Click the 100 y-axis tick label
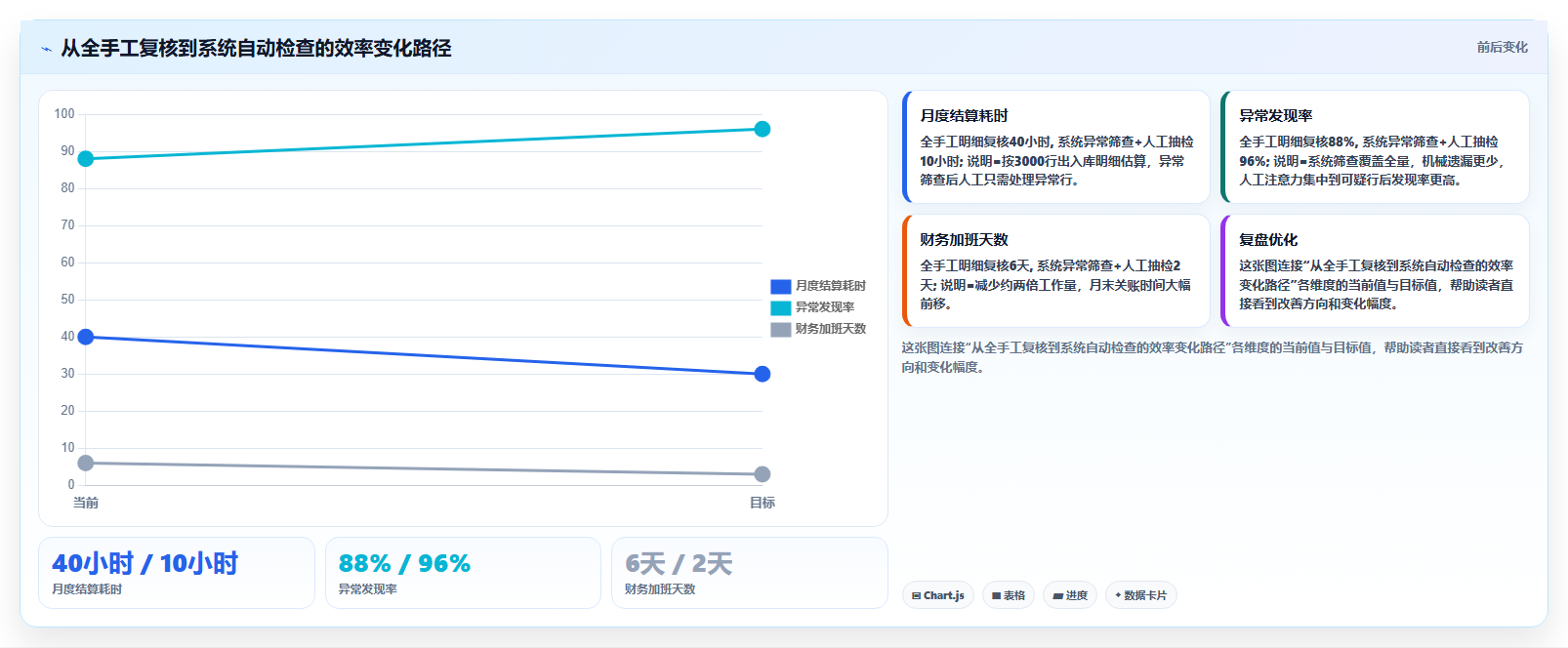 point(64,114)
